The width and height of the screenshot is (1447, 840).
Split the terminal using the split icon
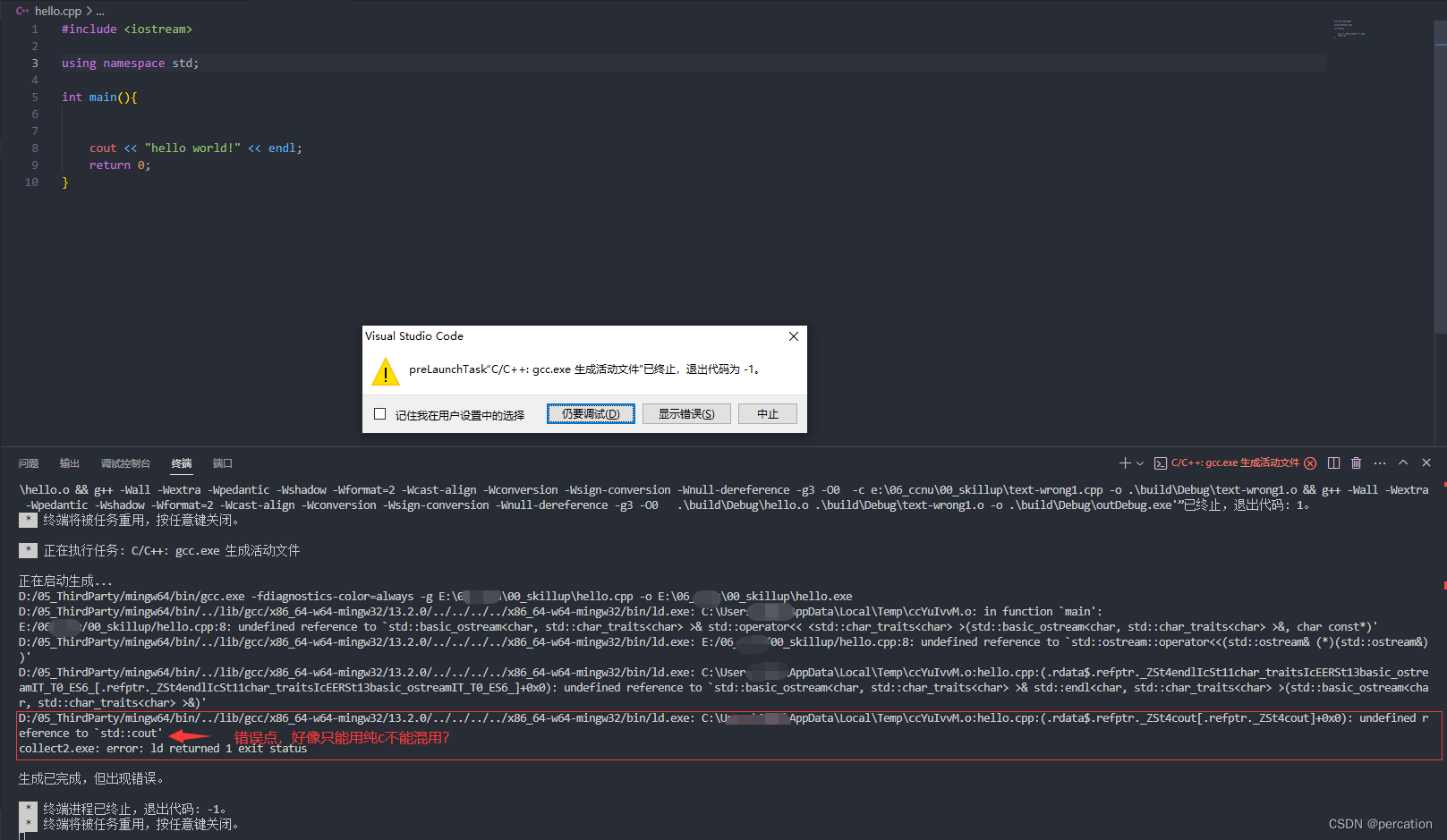click(1333, 462)
